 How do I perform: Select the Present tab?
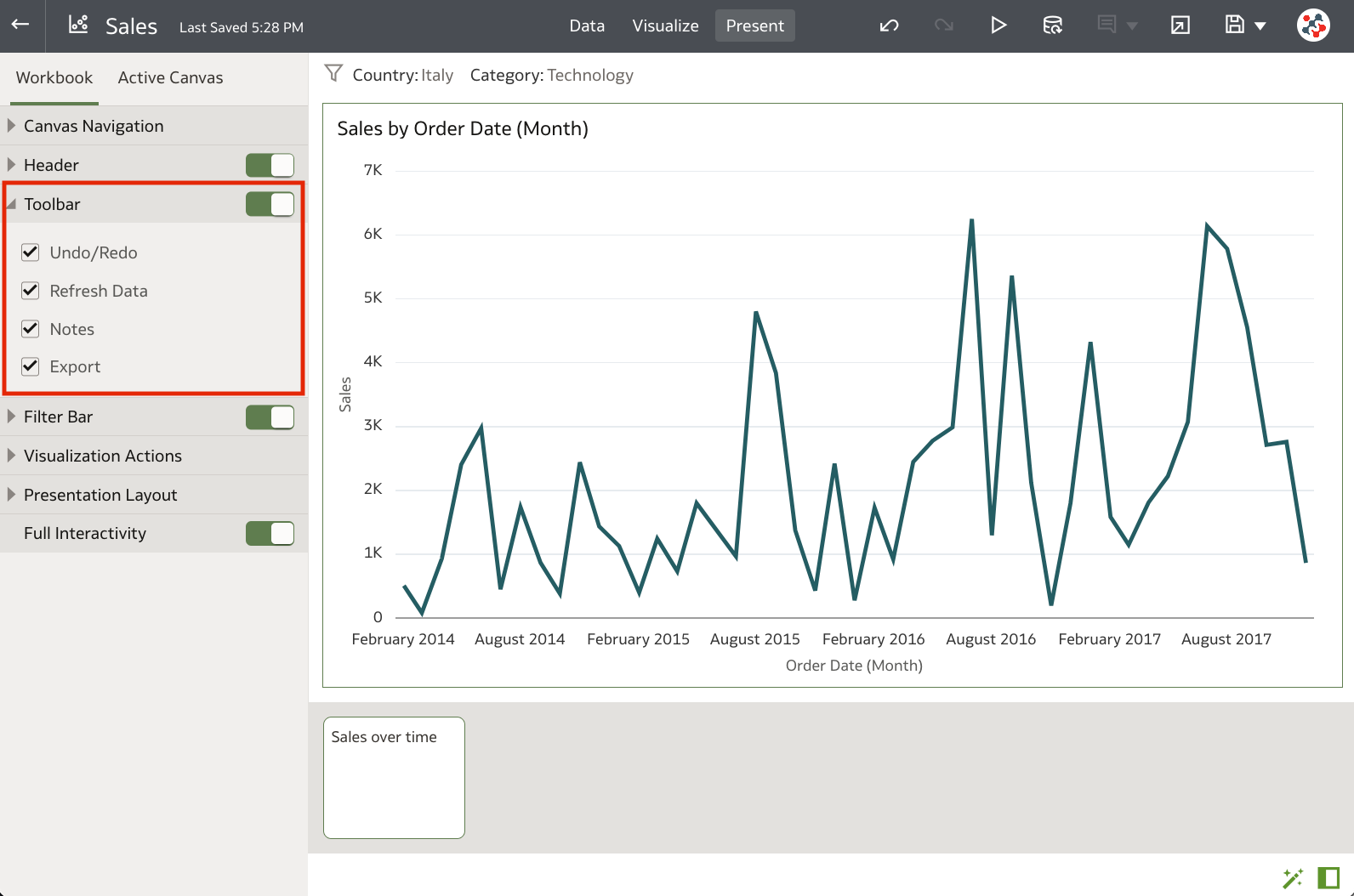pyautogui.click(x=755, y=26)
